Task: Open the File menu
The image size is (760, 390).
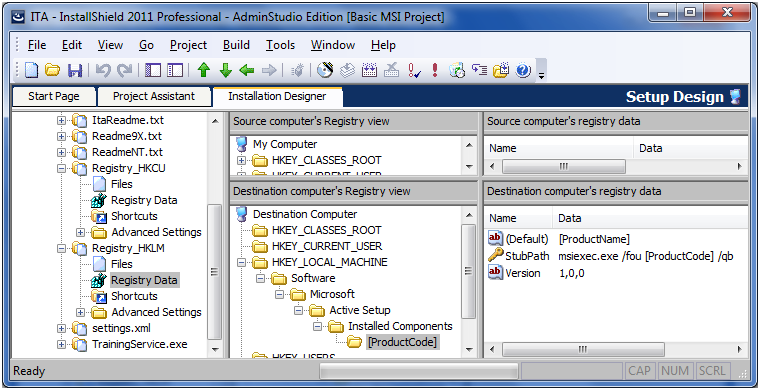Action: point(37,45)
